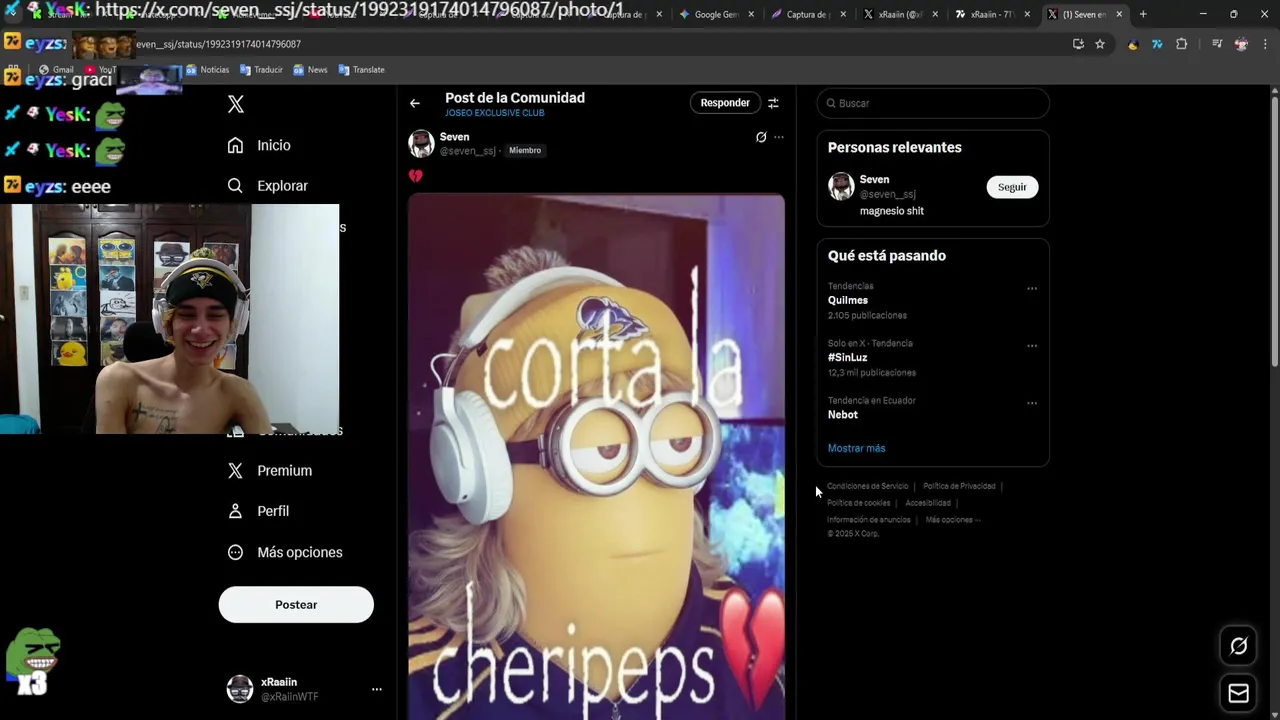Open Información de anuncios link
The image size is (1280, 720).
pos(868,520)
